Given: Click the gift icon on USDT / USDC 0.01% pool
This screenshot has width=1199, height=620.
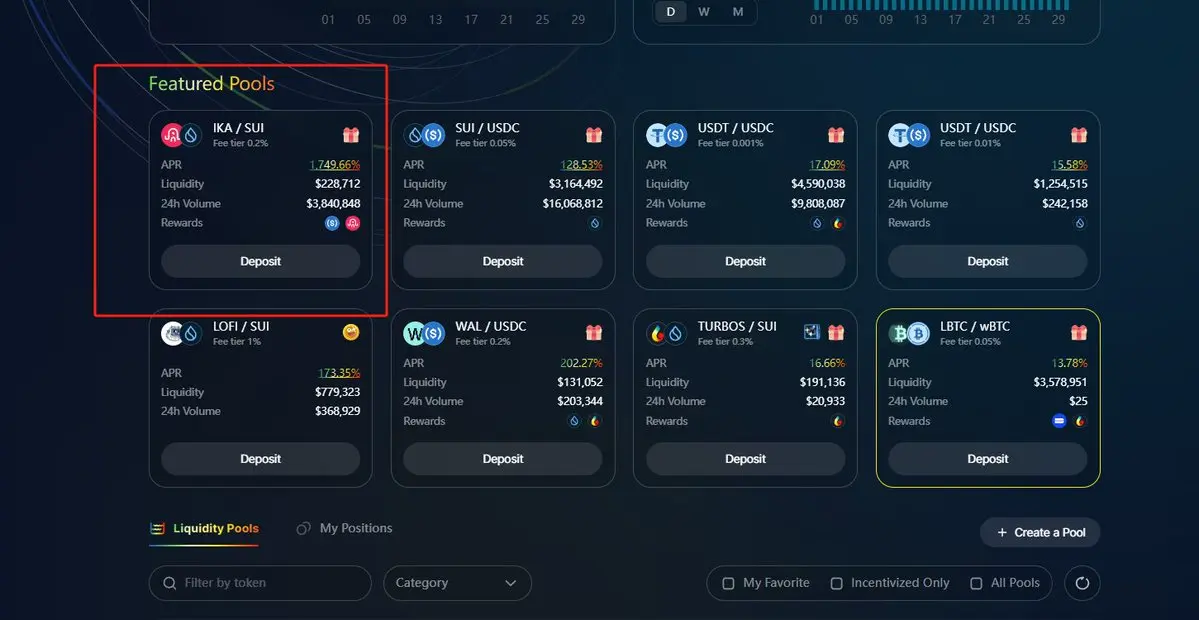Looking at the screenshot, I should (1078, 135).
